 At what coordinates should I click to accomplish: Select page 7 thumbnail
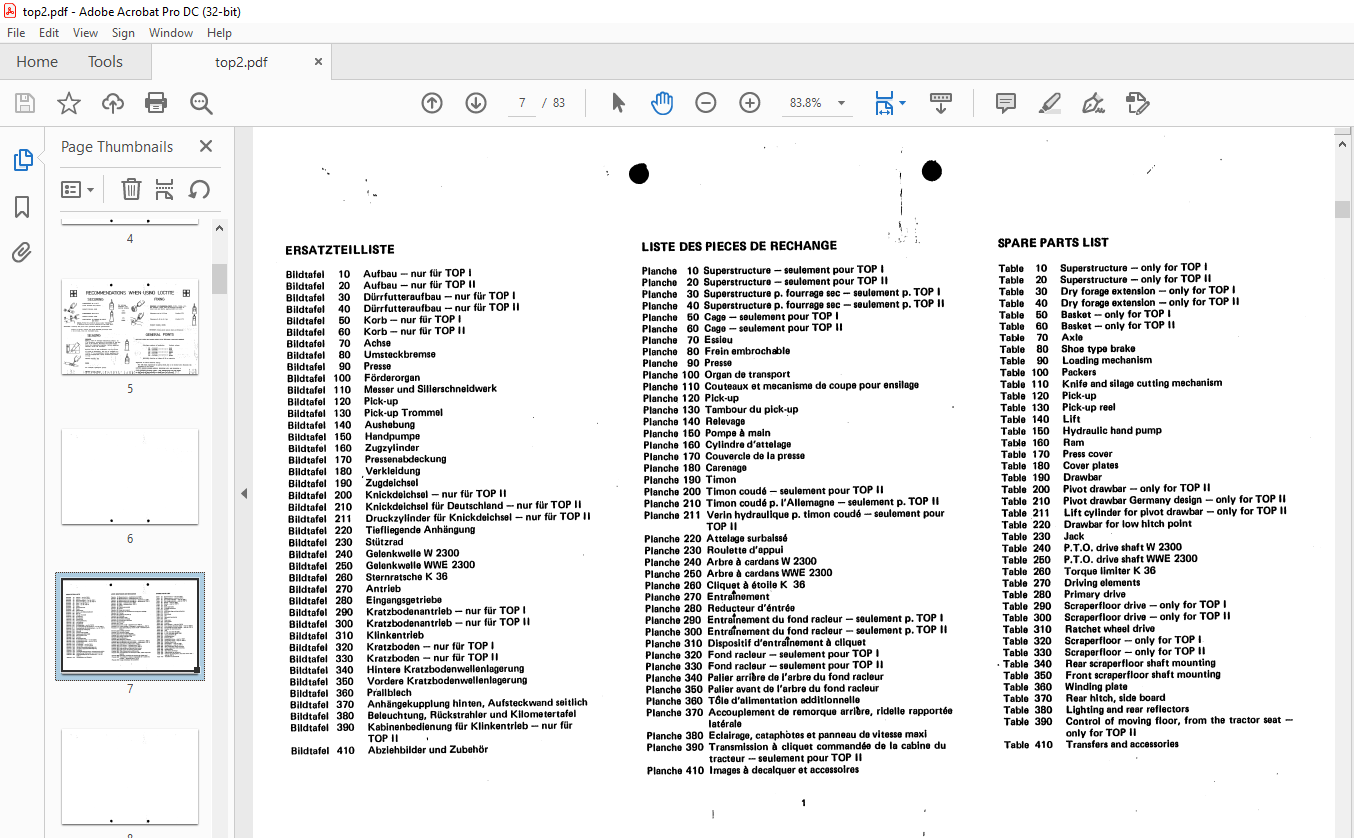130,625
